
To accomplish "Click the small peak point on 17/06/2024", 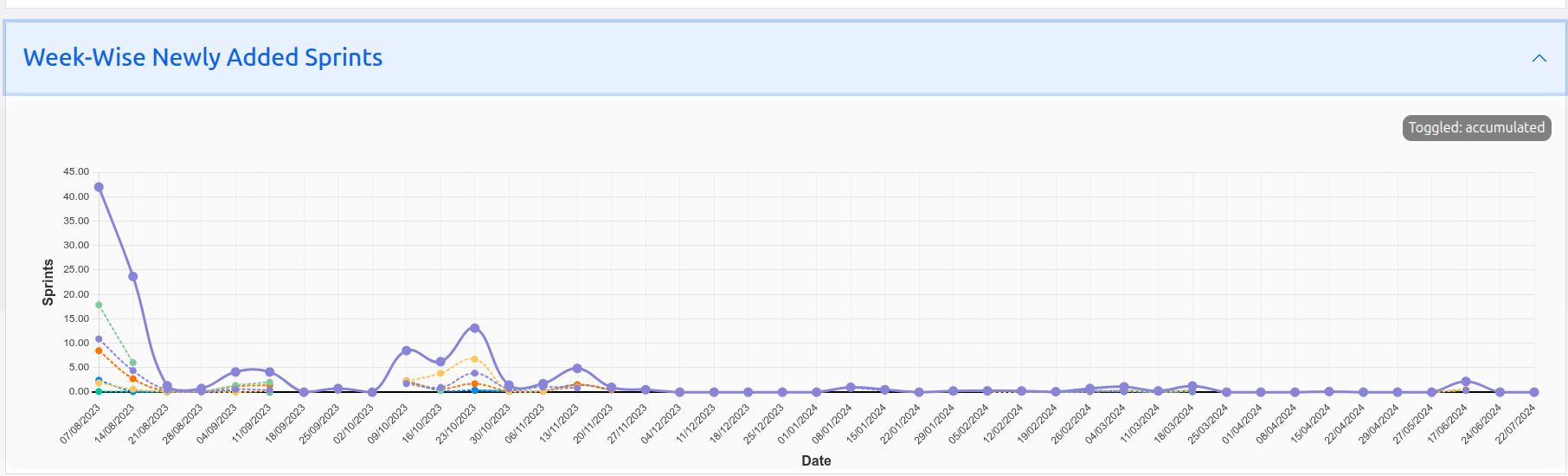I will click(1466, 382).
